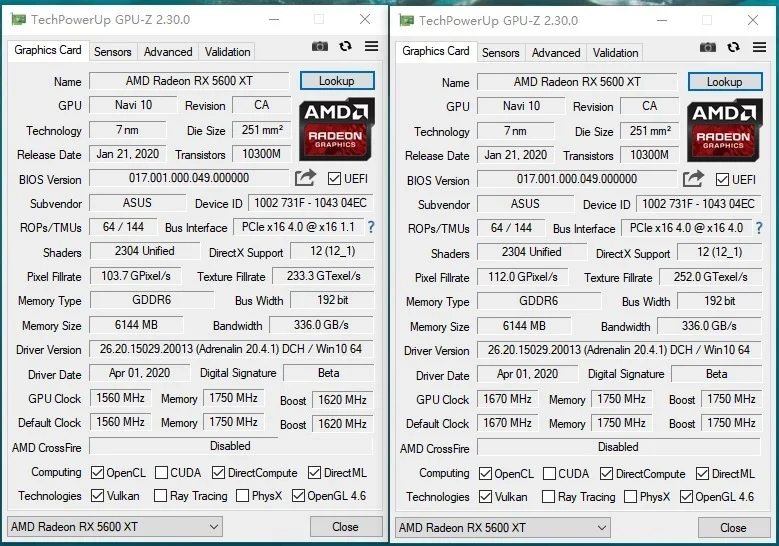
Task: Toggle OpenGL 4.6 checkbox in left window
Action: [298, 495]
